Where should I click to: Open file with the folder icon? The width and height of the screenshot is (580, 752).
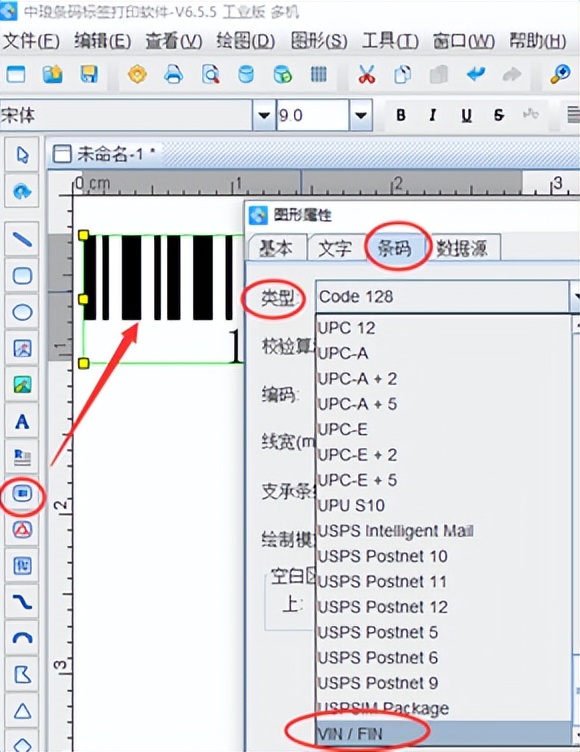point(53,74)
